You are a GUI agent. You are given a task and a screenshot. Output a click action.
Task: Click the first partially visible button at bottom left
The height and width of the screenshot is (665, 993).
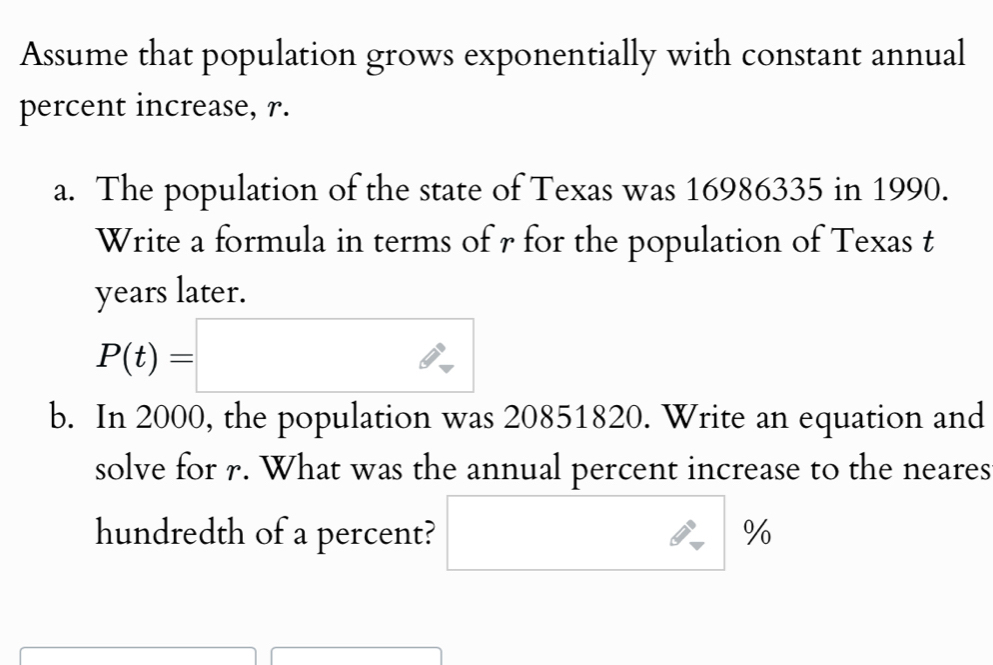tap(138, 656)
